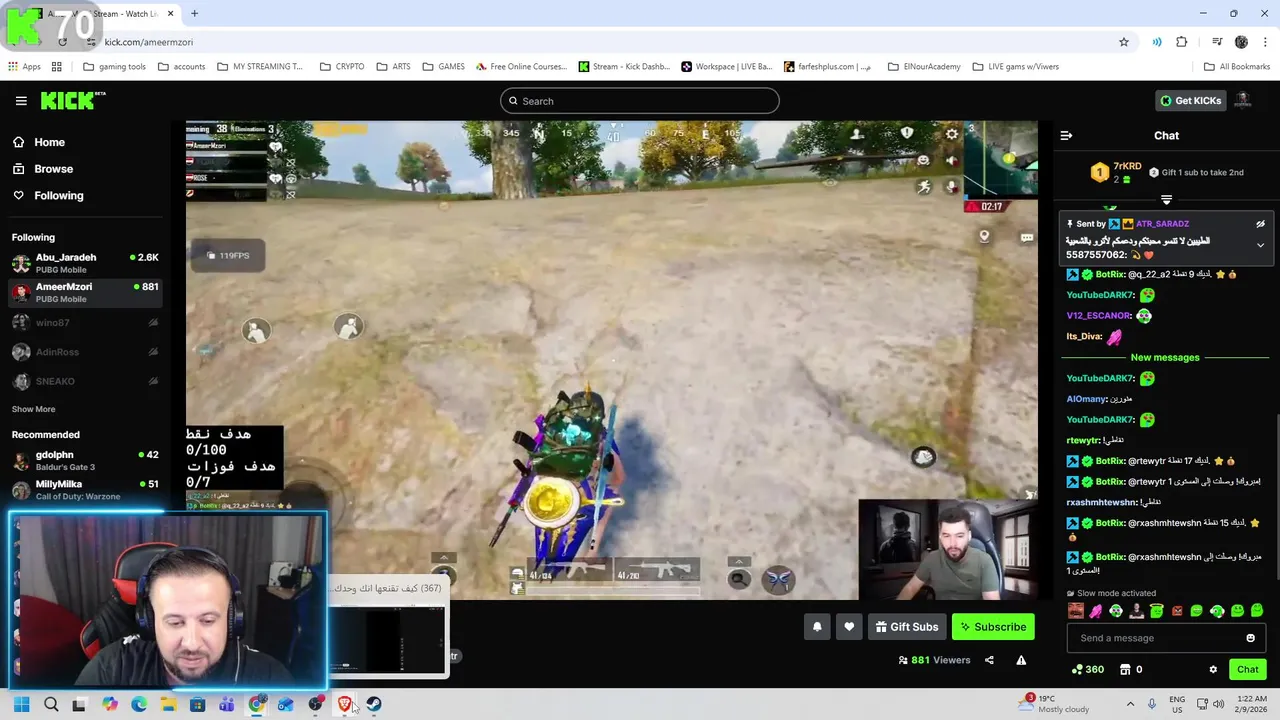The image size is (1280, 720).
Task: Click Its_Diva username in chat
Action: tap(1084, 337)
